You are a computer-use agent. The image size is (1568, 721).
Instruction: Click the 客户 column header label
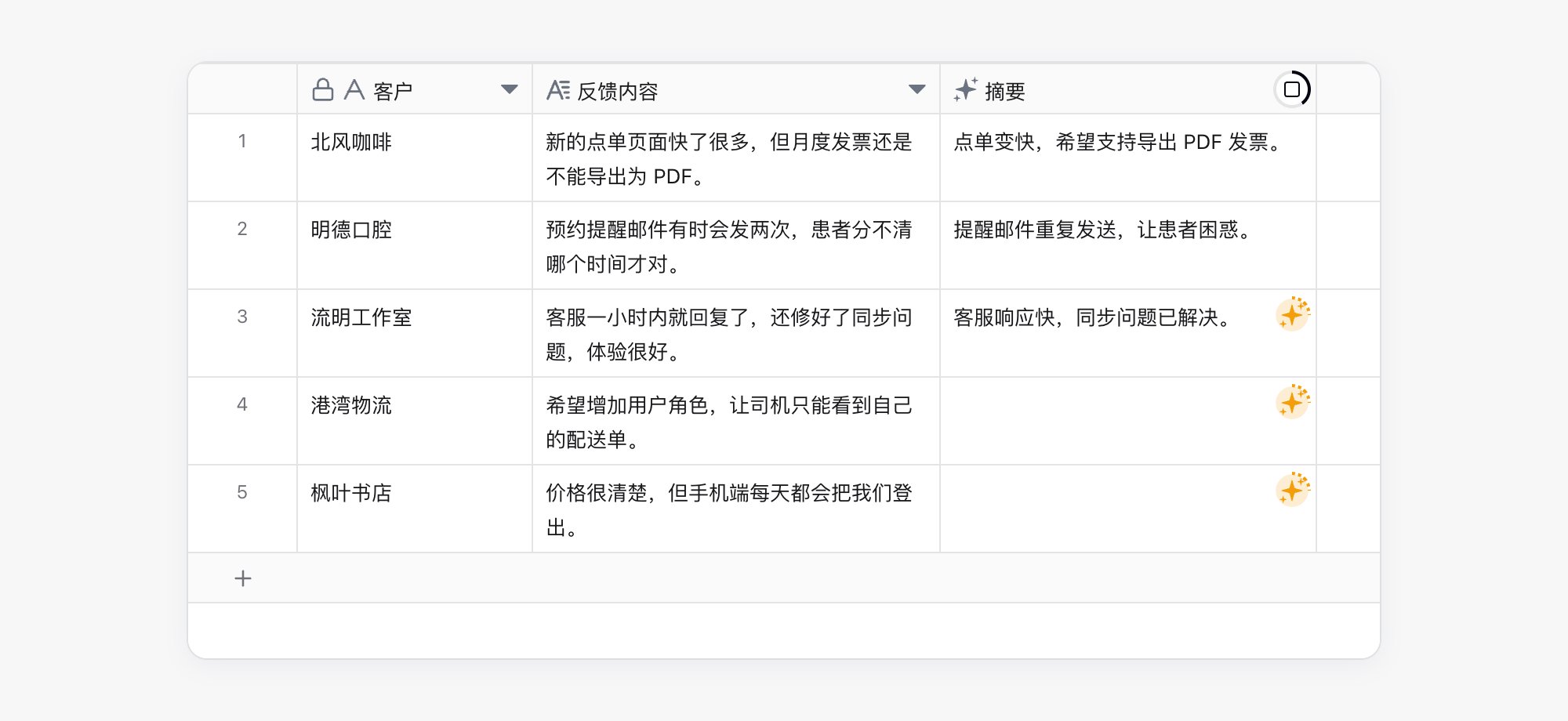[x=394, y=91]
